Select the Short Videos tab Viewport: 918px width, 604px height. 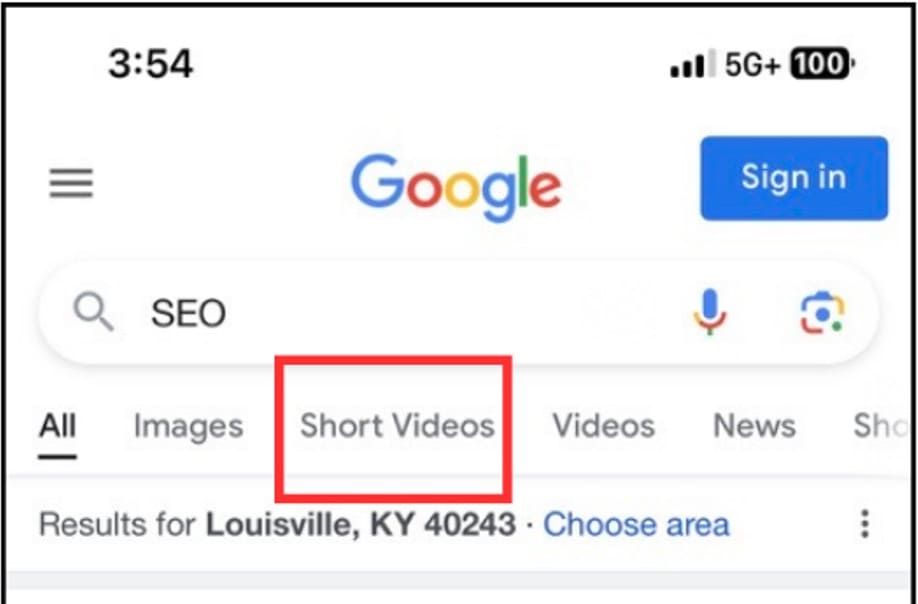(x=398, y=425)
